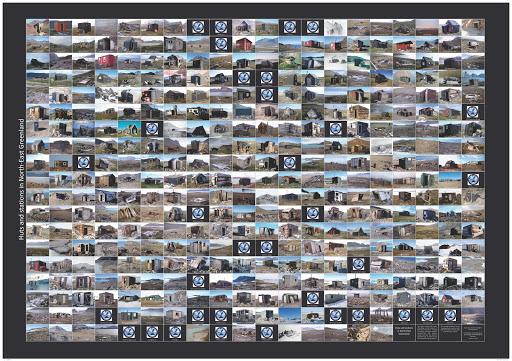Screen dimensions: 512x361
Task: Select the only logo placeholder in second row
Action: [221, 44]
